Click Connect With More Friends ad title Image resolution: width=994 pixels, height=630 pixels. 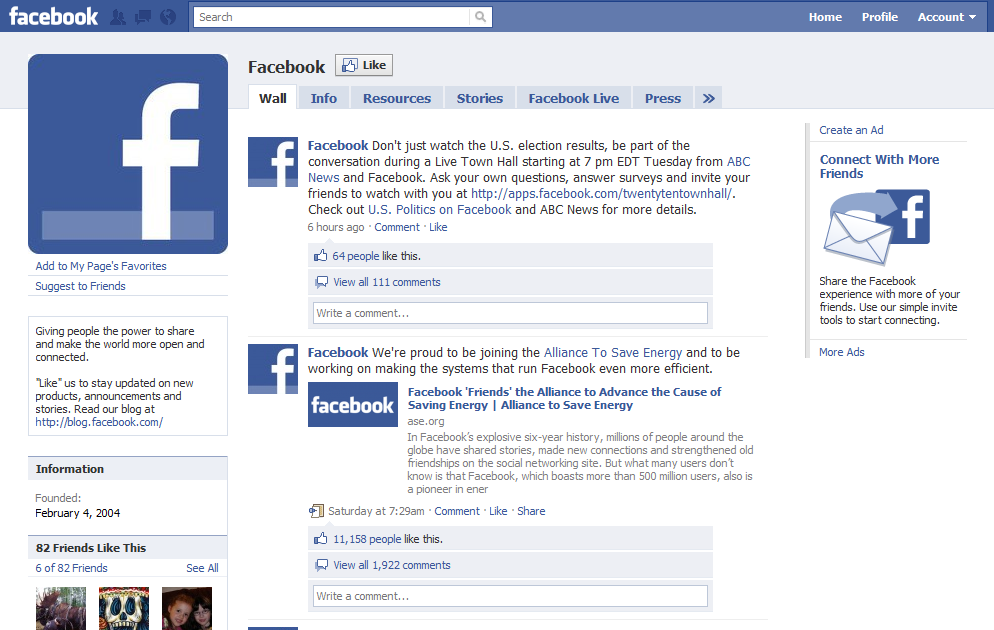[x=879, y=167]
